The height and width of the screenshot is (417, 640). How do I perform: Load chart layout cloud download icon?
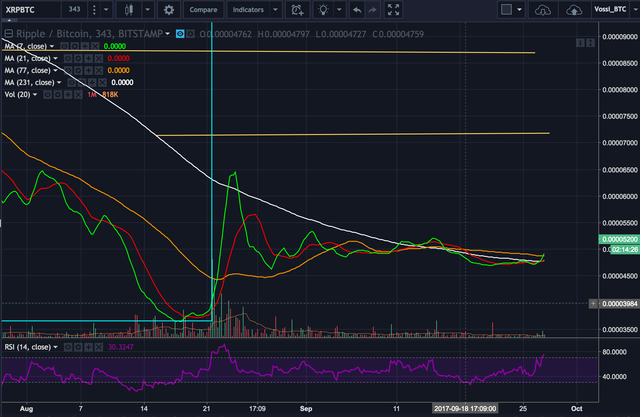pyautogui.click(x=542, y=10)
